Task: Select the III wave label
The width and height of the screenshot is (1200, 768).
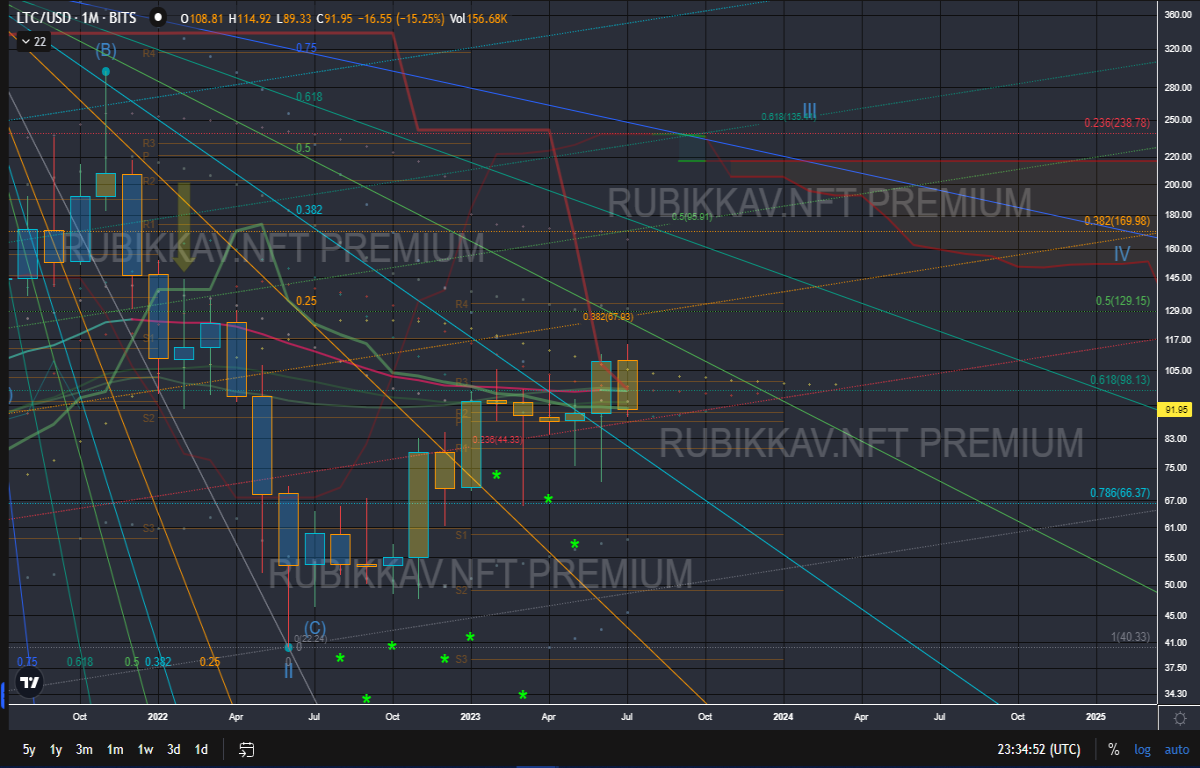Action: 809,110
